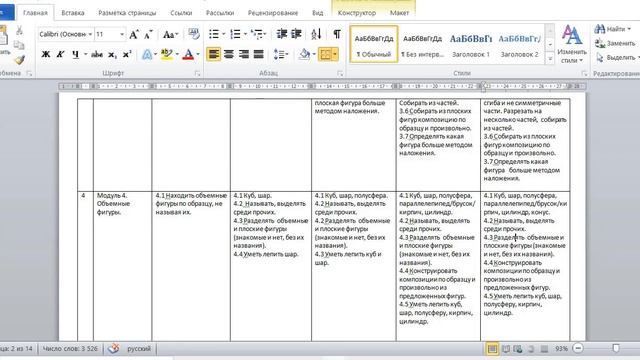Apply the Без интервала style

click(422, 44)
